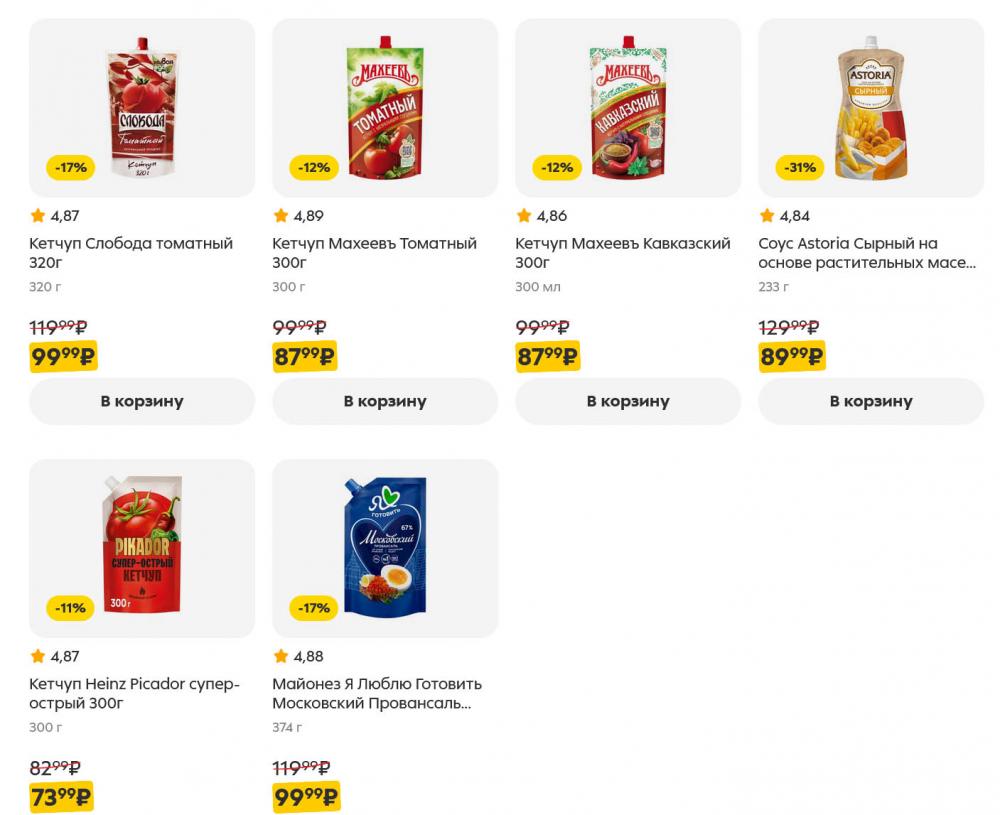This screenshot has width=1000, height=815.
Task: Add Махеевъ Томатный ketchup to cart
Action: pyautogui.click(x=385, y=401)
